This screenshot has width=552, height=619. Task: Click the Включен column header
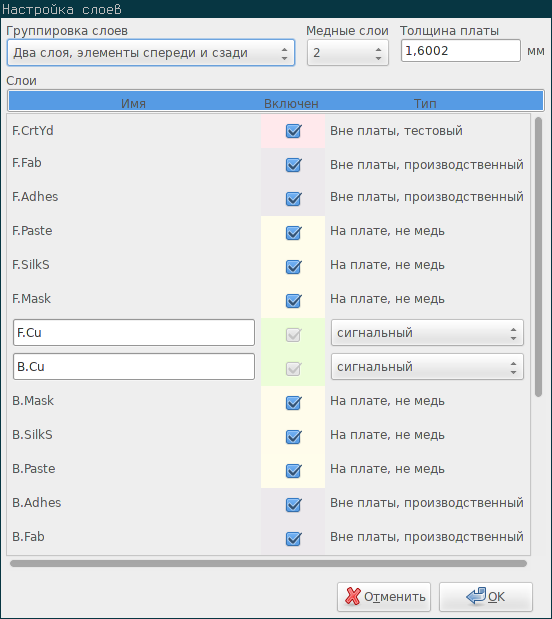point(291,103)
